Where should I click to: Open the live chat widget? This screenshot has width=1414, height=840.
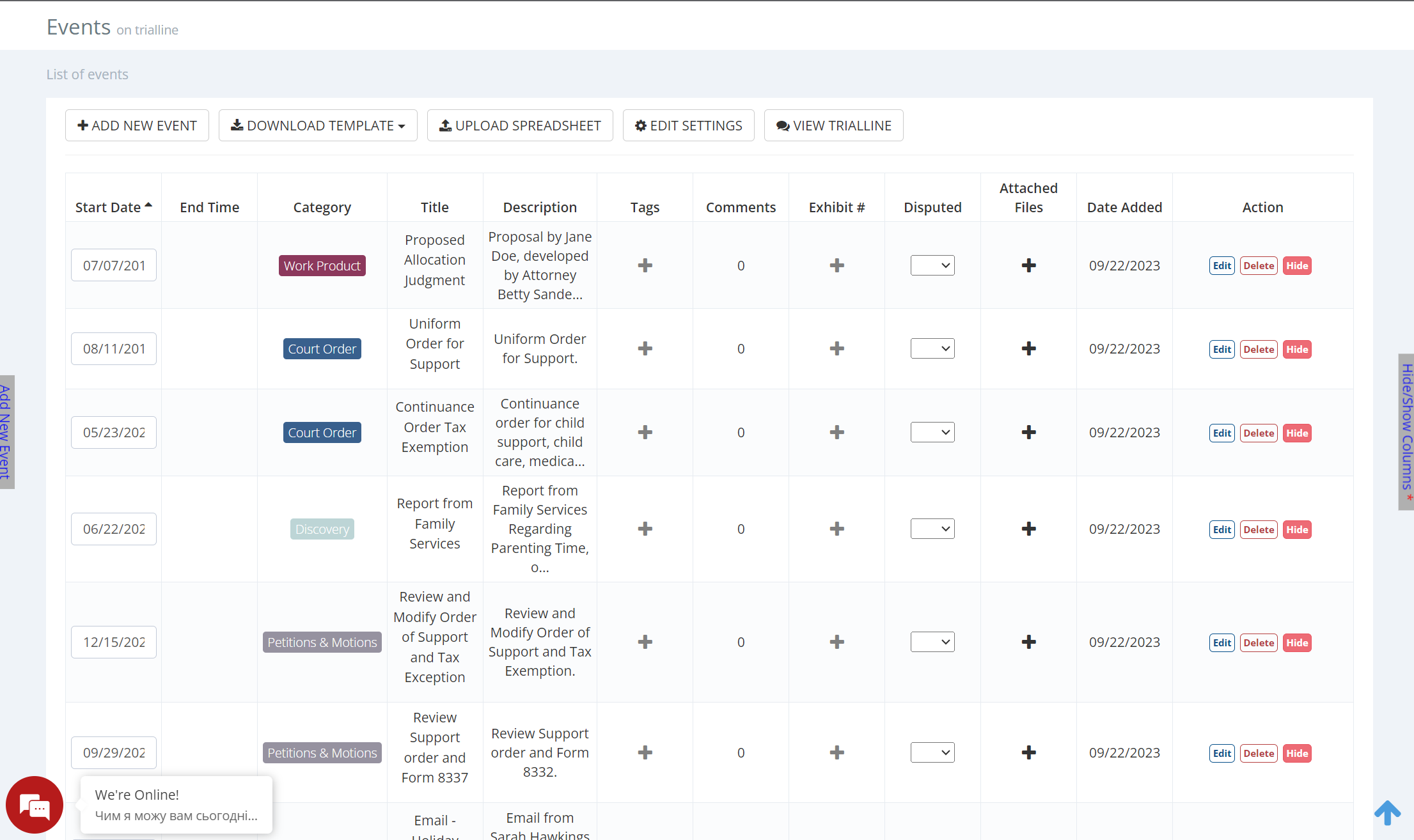[x=34, y=805]
